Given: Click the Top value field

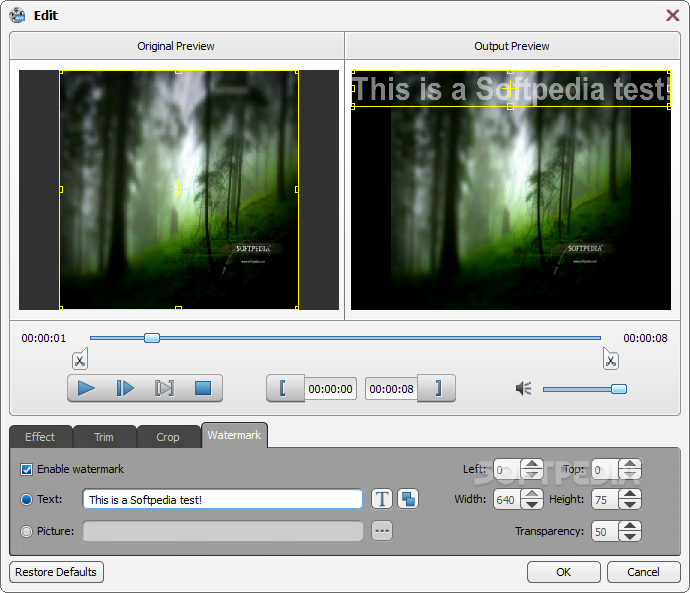Looking at the screenshot, I should pos(605,470).
